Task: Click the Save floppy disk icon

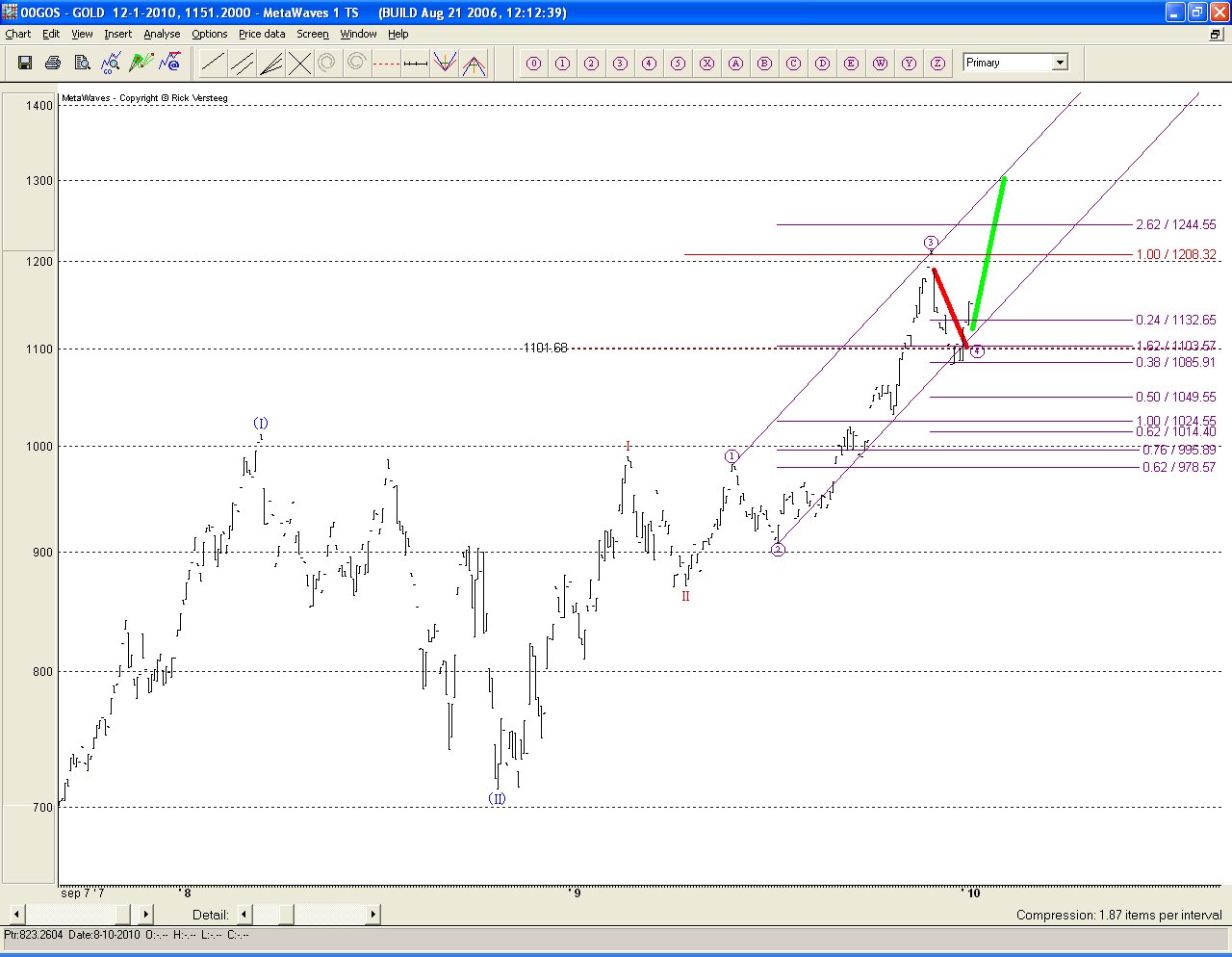Action: coord(25,64)
